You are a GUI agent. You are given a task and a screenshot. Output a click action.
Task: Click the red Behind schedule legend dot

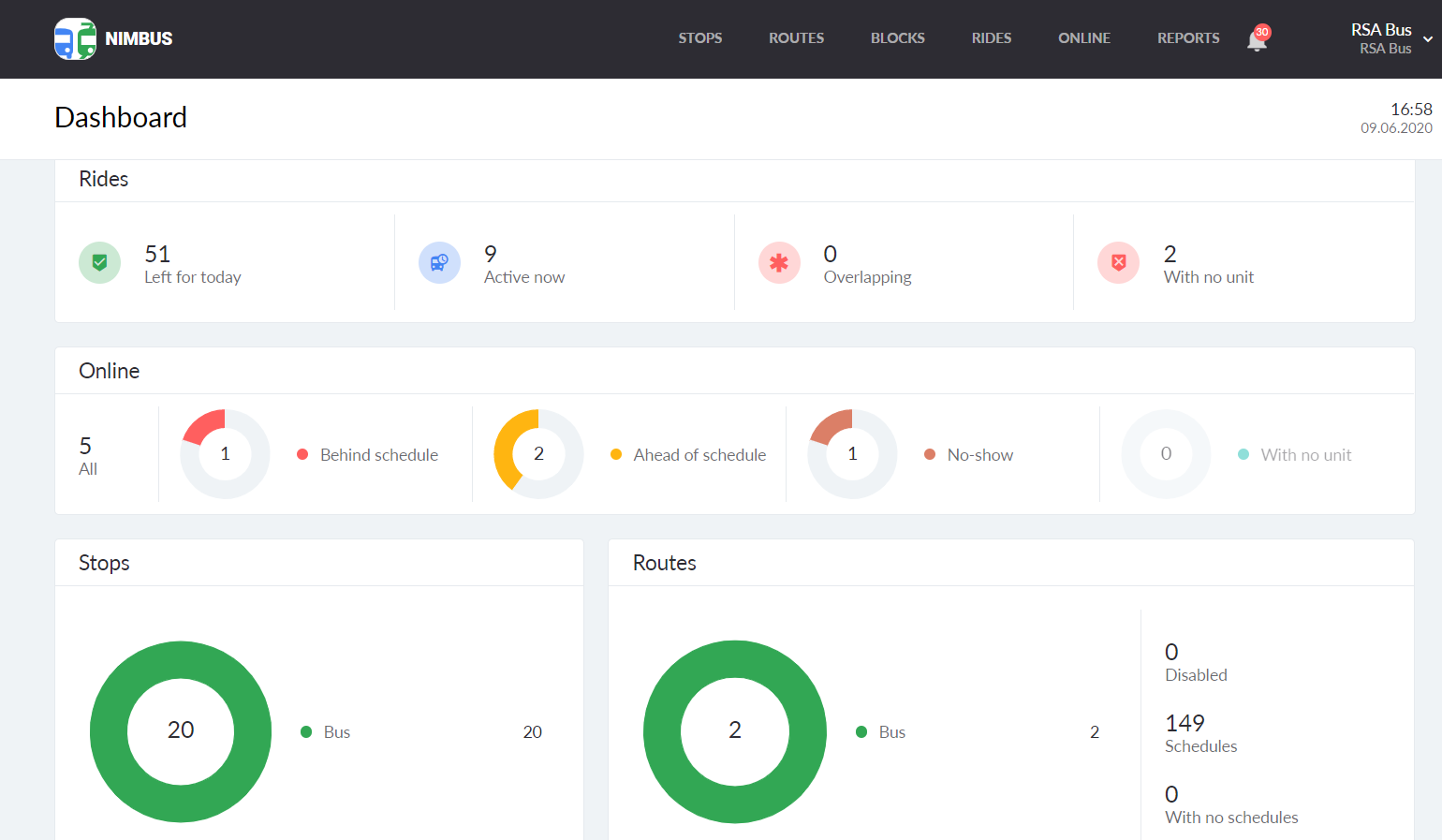tap(302, 454)
